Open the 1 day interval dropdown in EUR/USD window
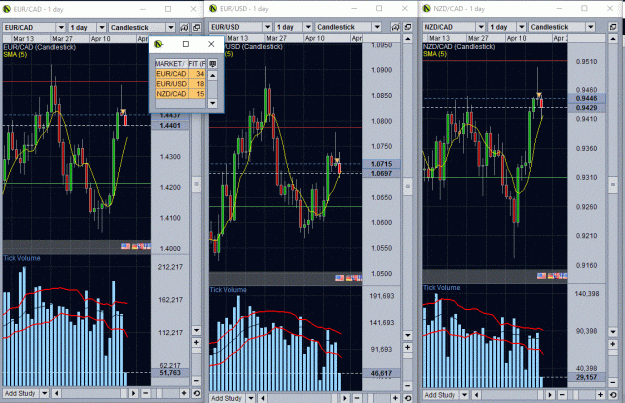Screen dimensions: 625x403 308,27
